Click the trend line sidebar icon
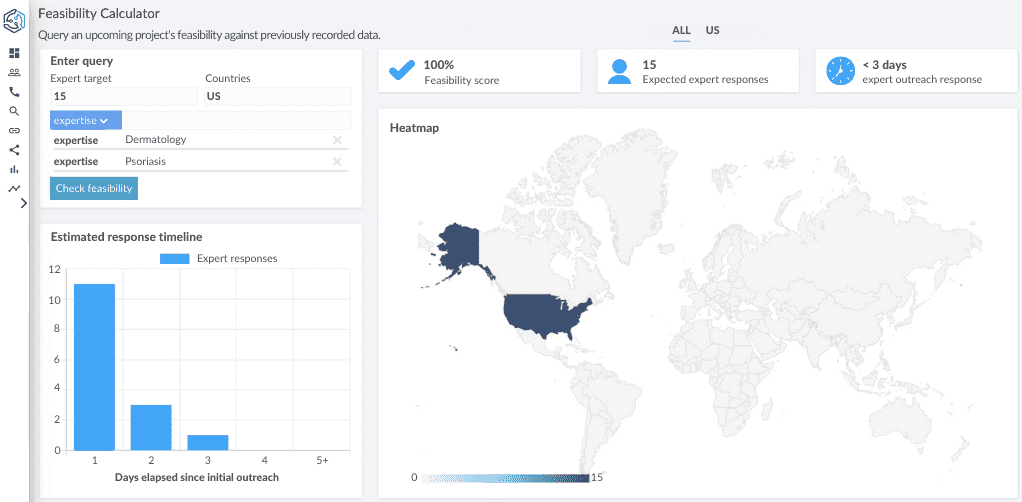The image size is (1022, 502). (14, 188)
